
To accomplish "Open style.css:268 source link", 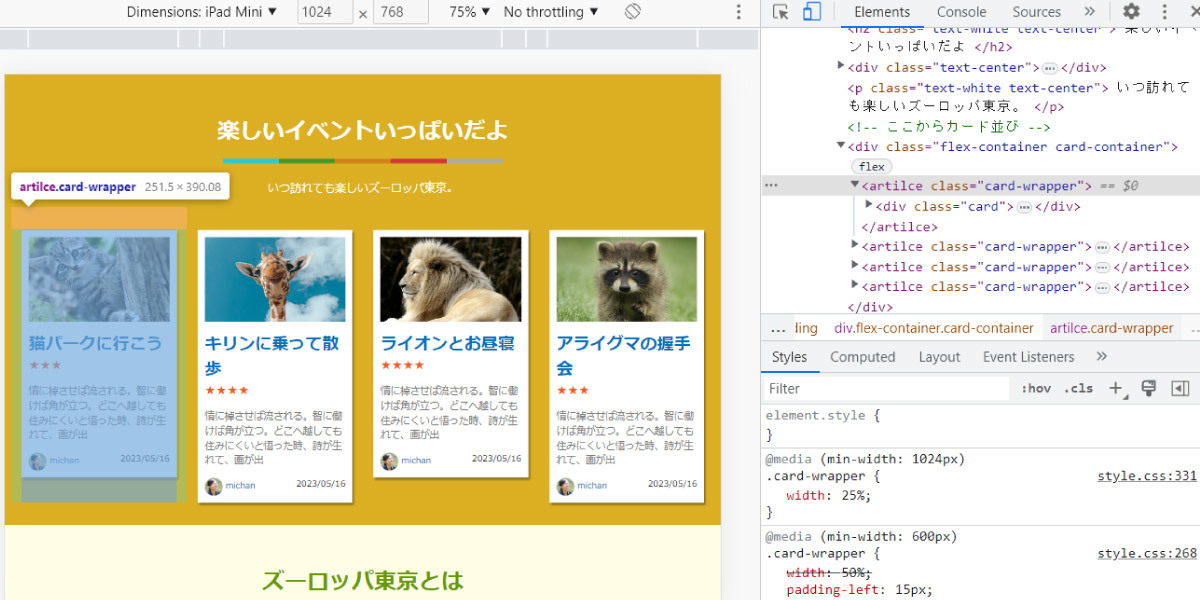I will (1147, 554).
